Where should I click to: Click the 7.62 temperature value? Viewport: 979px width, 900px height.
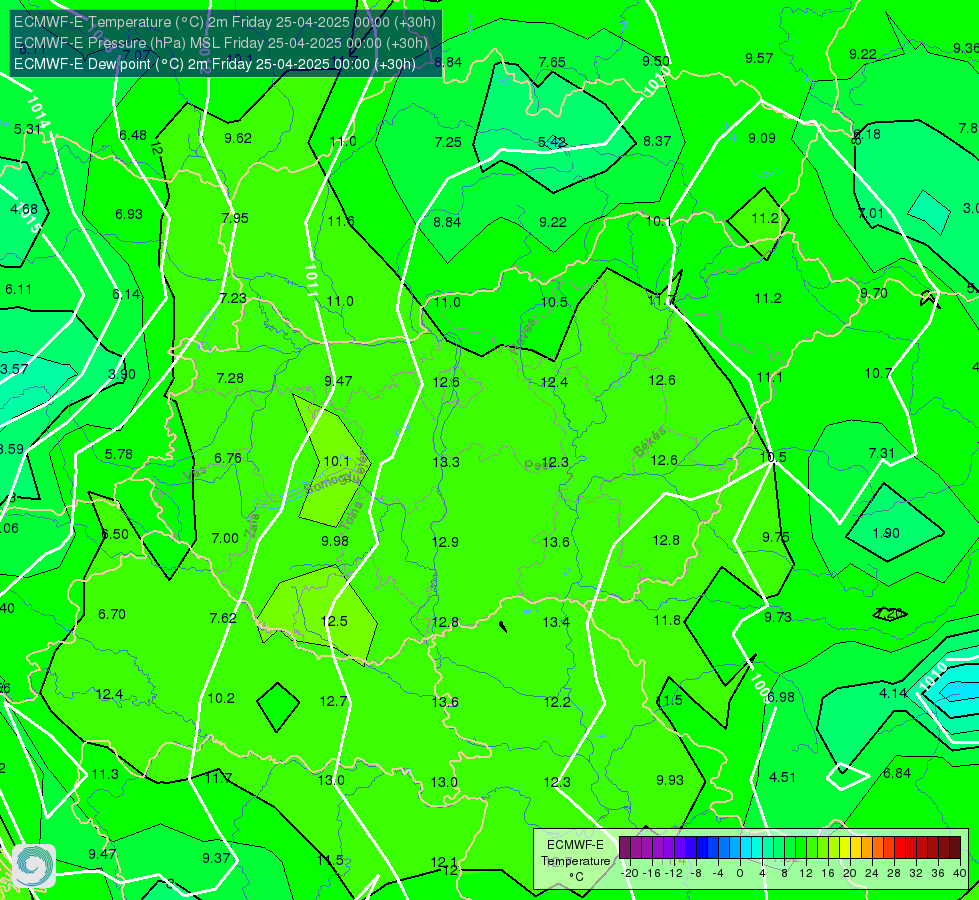(x=223, y=618)
